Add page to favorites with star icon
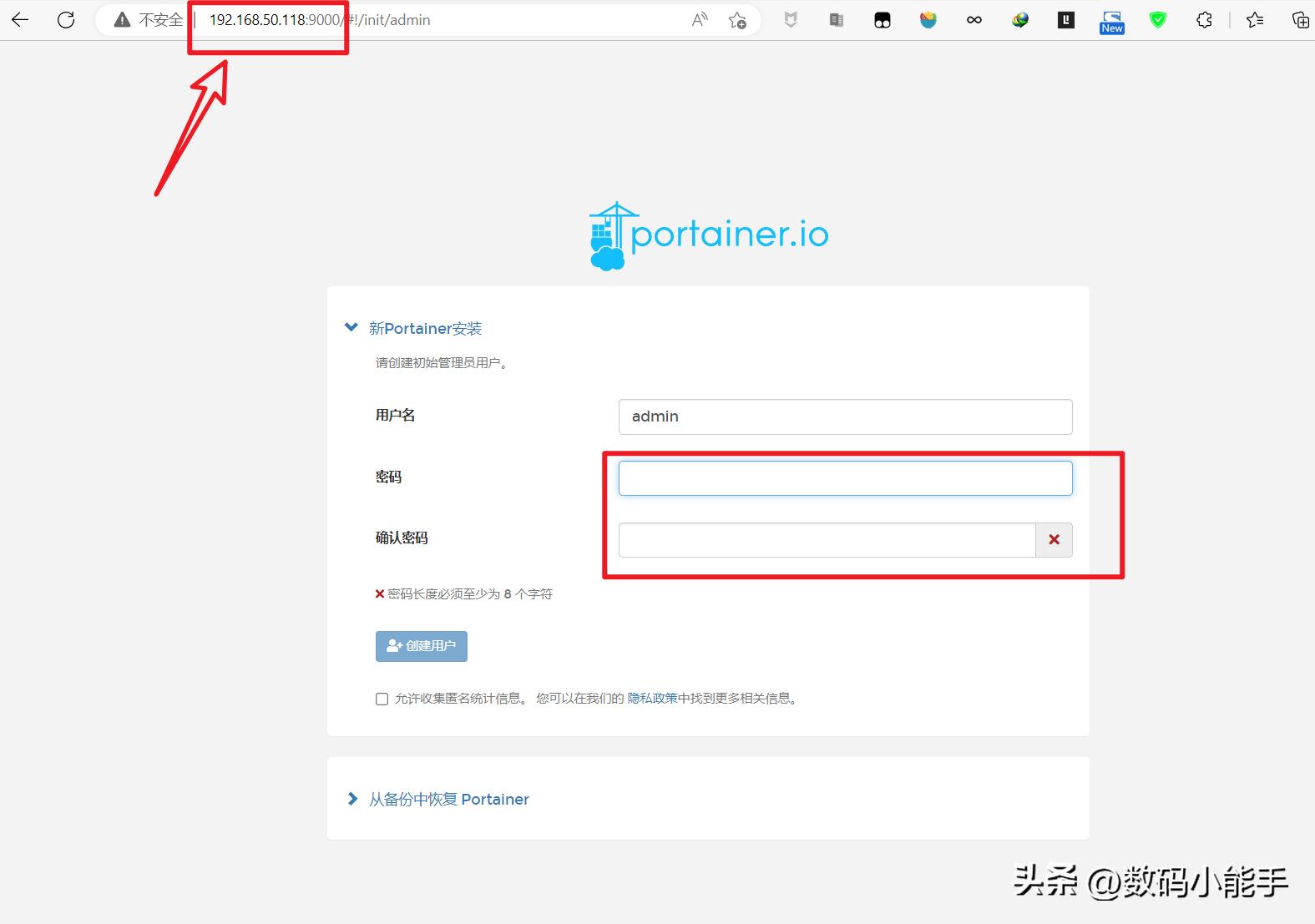The image size is (1315, 924). [x=737, y=20]
